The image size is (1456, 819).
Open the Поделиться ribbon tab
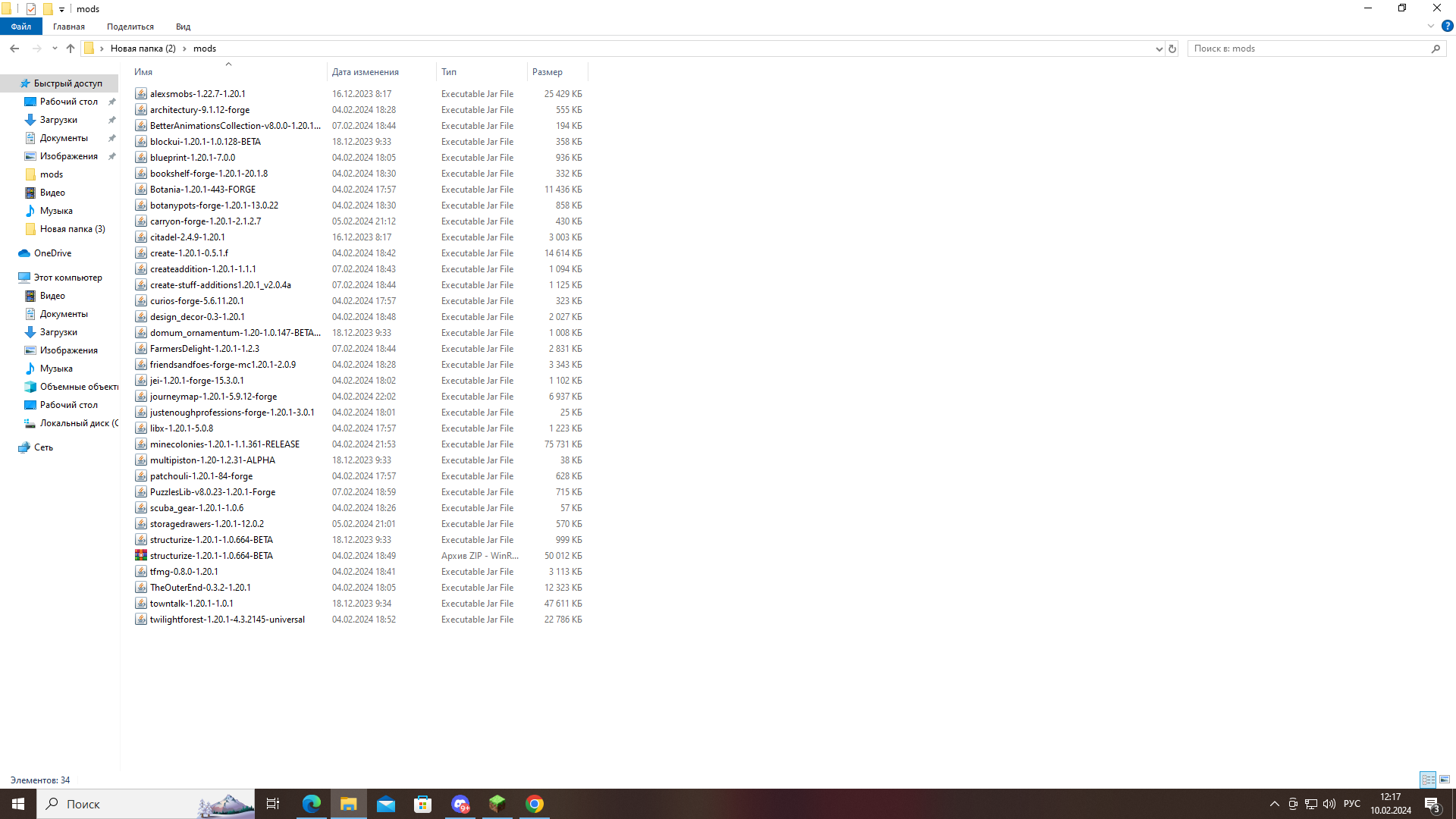click(130, 27)
